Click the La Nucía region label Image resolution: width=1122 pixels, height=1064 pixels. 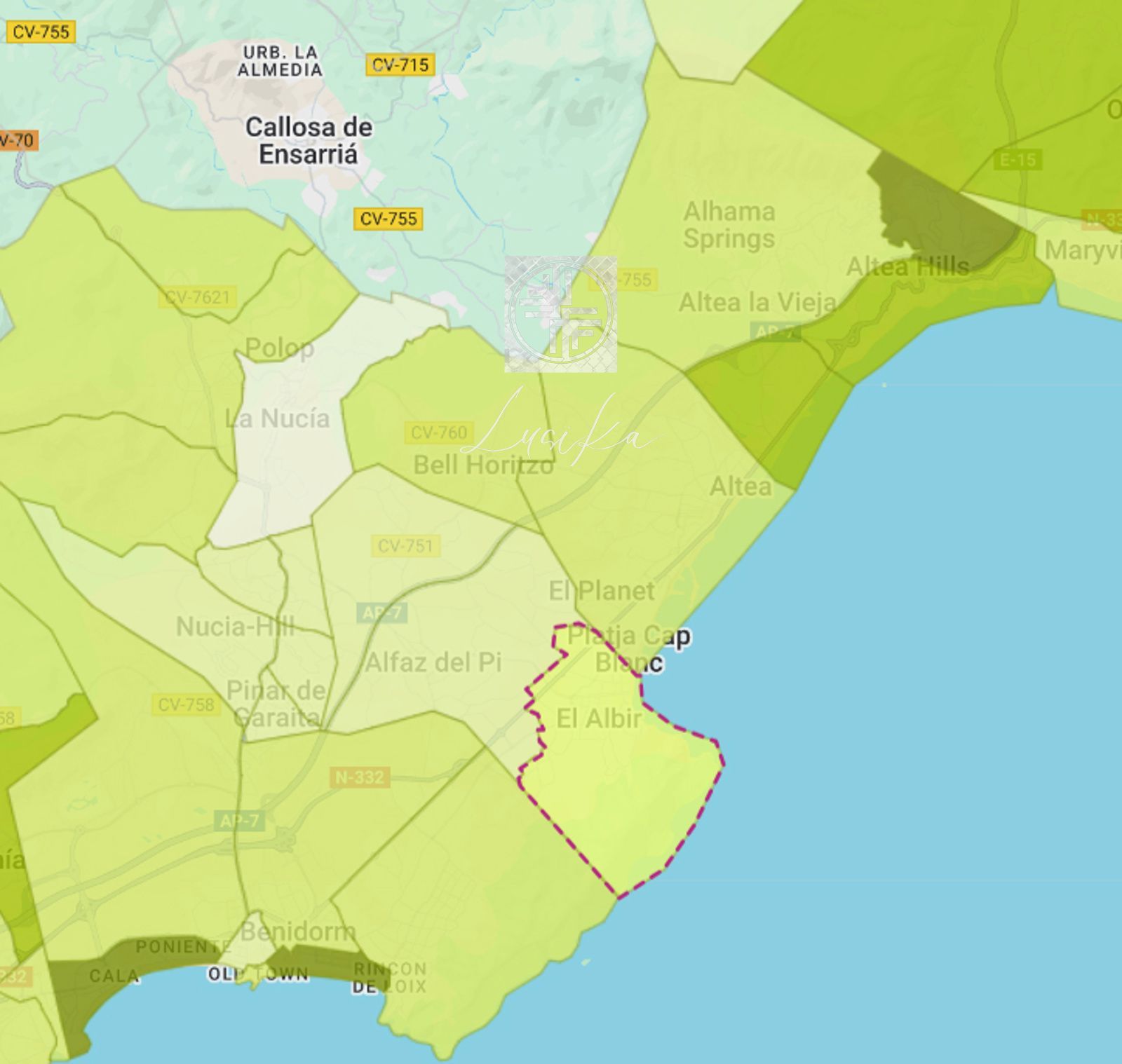pyautogui.click(x=277, y=418)
